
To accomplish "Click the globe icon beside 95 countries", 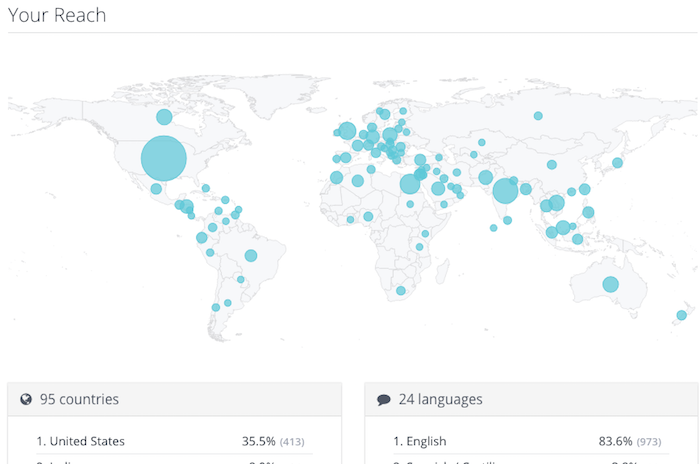I will (26, 400).
